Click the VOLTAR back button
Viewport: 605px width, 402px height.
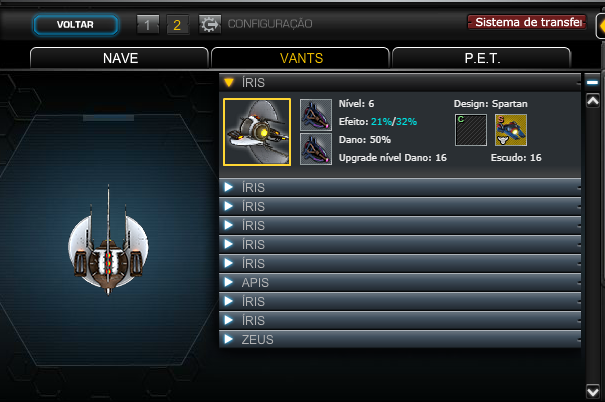click(x=76, y=25)
